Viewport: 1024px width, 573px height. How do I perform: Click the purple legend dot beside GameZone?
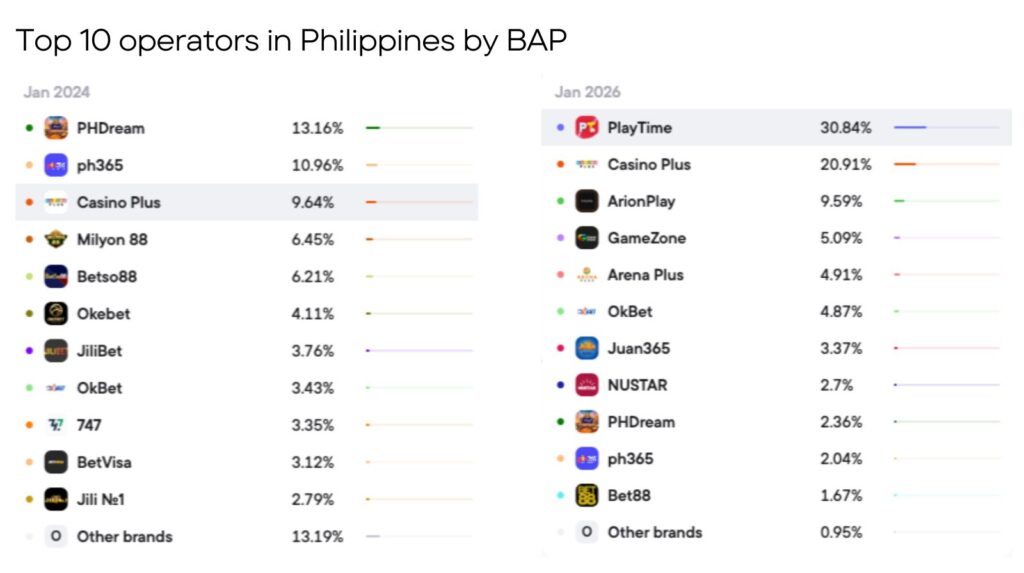(560, 238)
